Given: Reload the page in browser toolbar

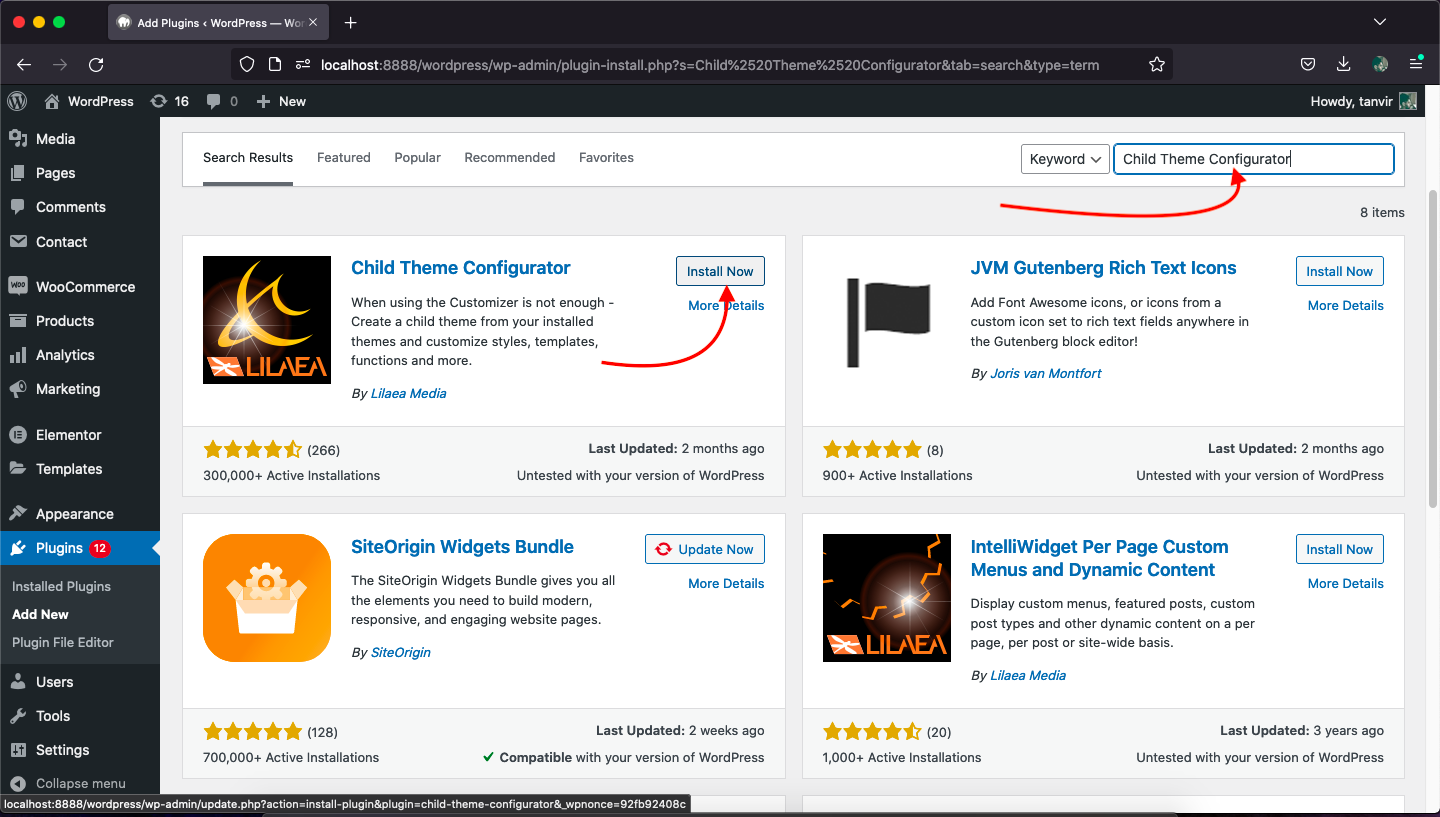Looking at the screenshot, I should coord(96,65).
